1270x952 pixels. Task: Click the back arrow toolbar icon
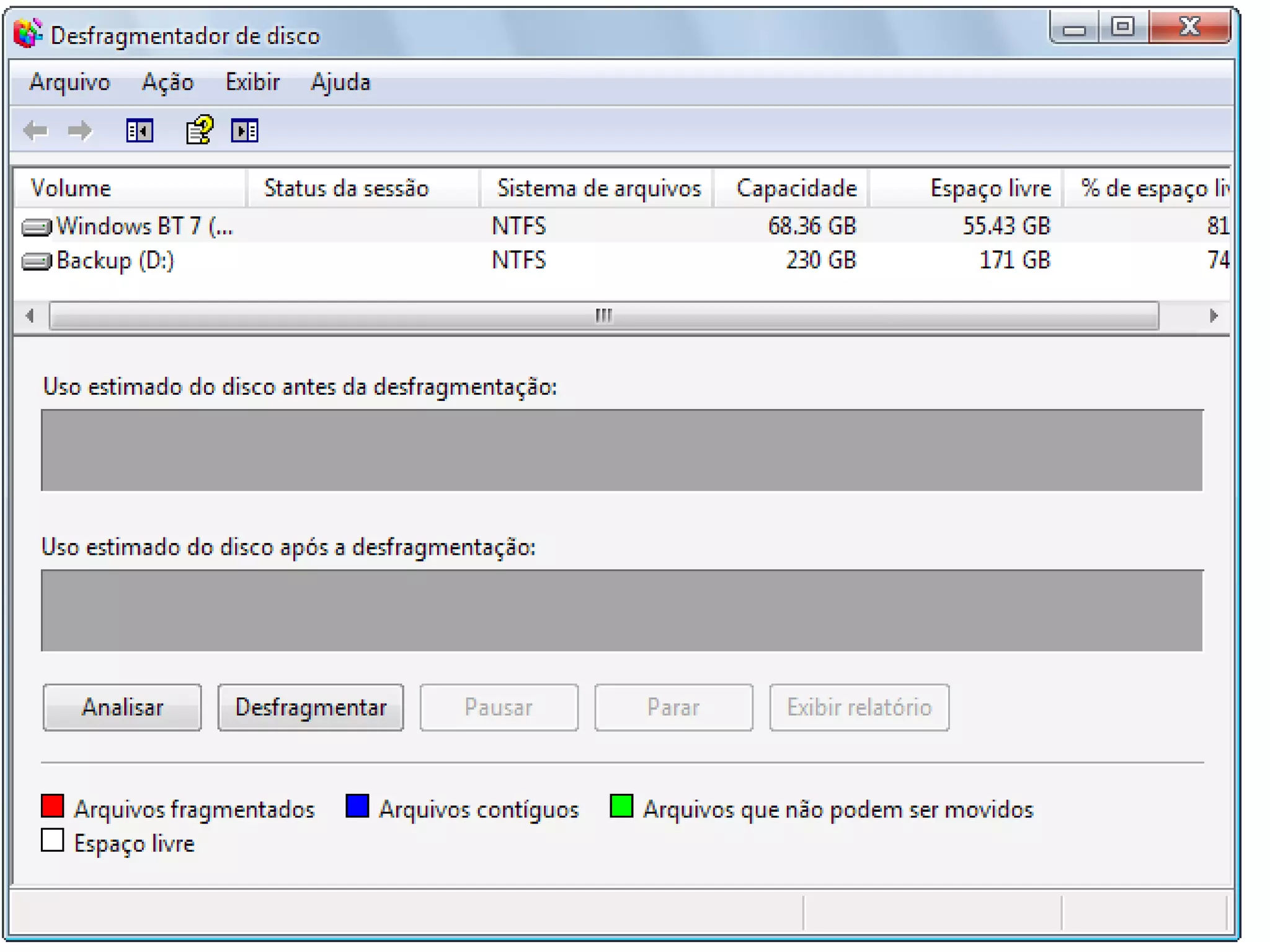pyautogui.click(x=35, y=131)
